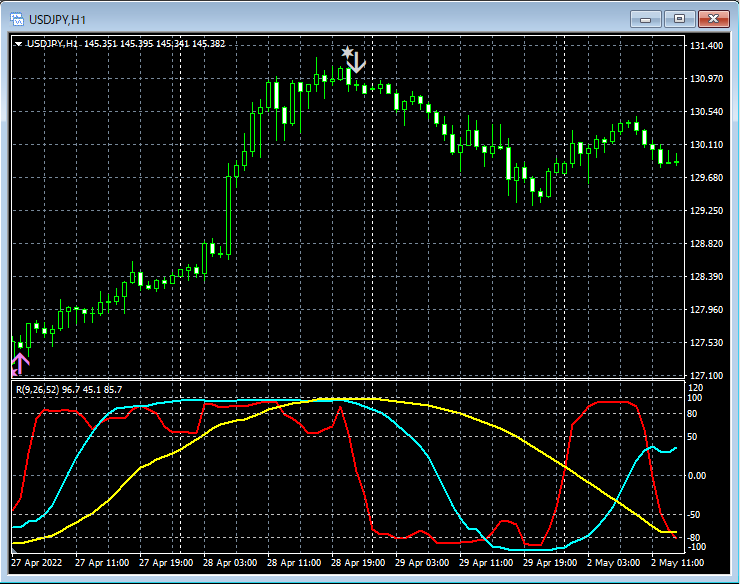Click the 28 Apr 19:00 time label

(359, 564)
